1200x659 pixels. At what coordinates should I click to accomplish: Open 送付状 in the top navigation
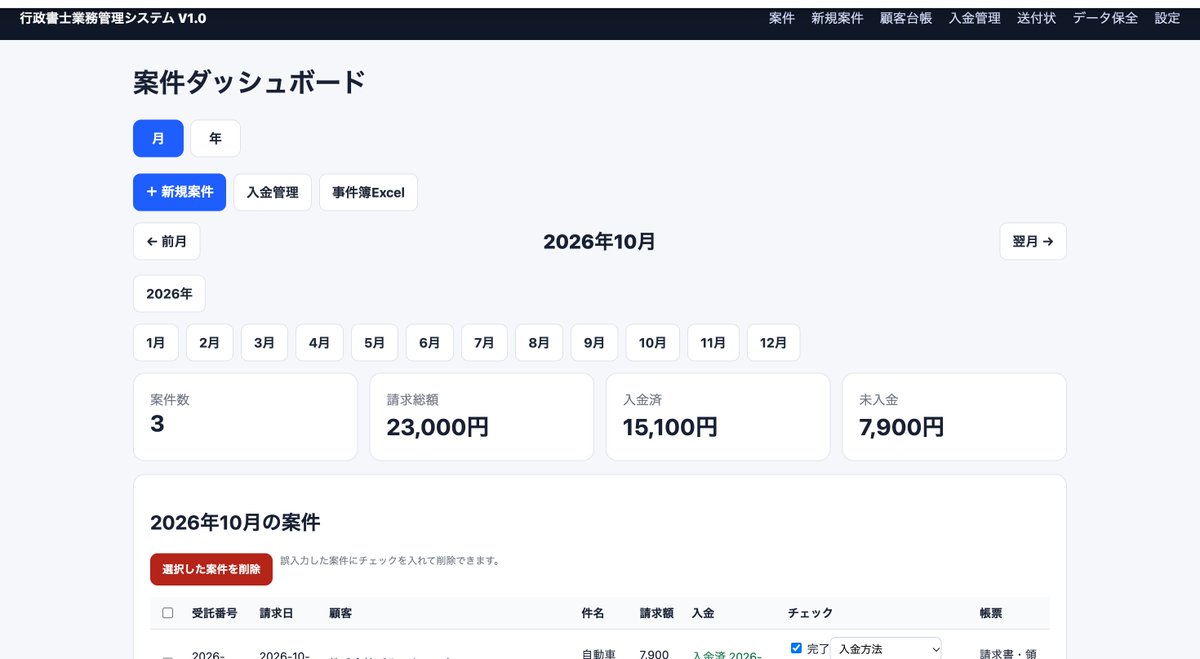(x=1036, y=18)
